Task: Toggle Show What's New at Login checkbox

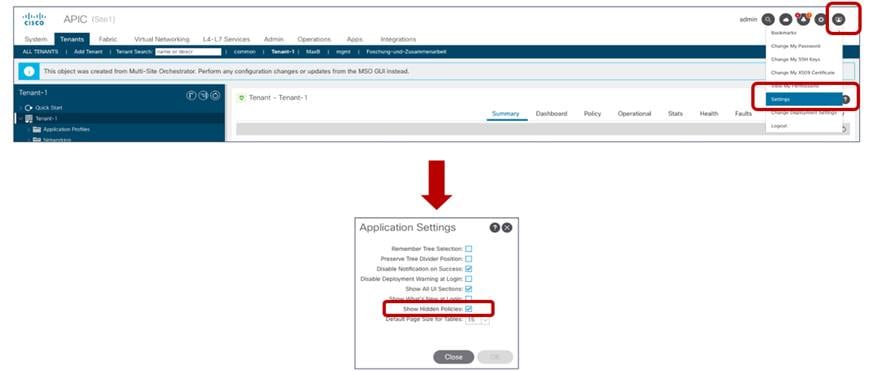Action: pyautogui.click(x=469, y=299)
